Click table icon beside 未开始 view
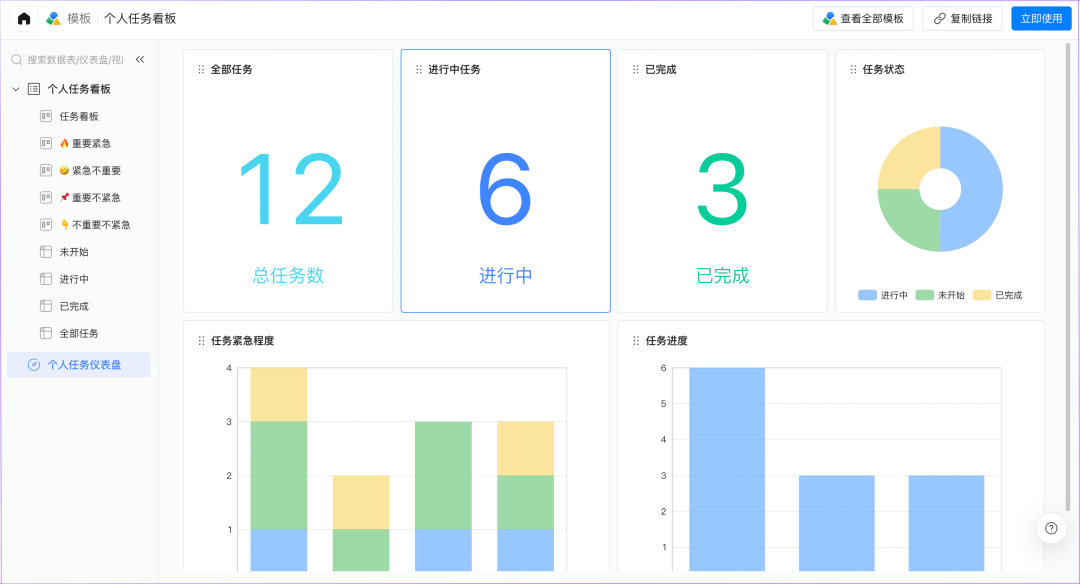 point(46,252)
